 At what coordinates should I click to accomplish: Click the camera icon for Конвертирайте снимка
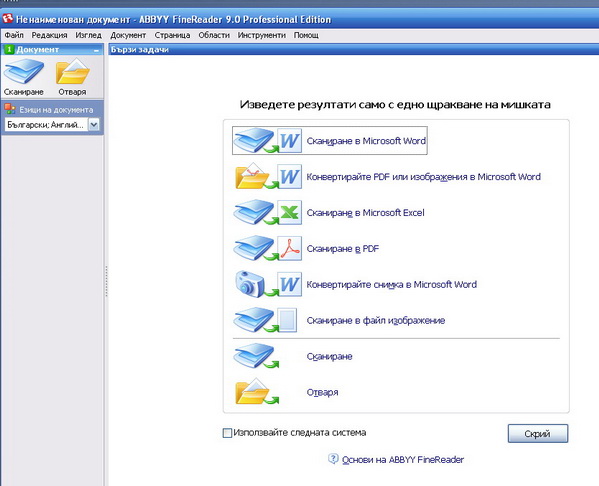click(x=250, y=284)
